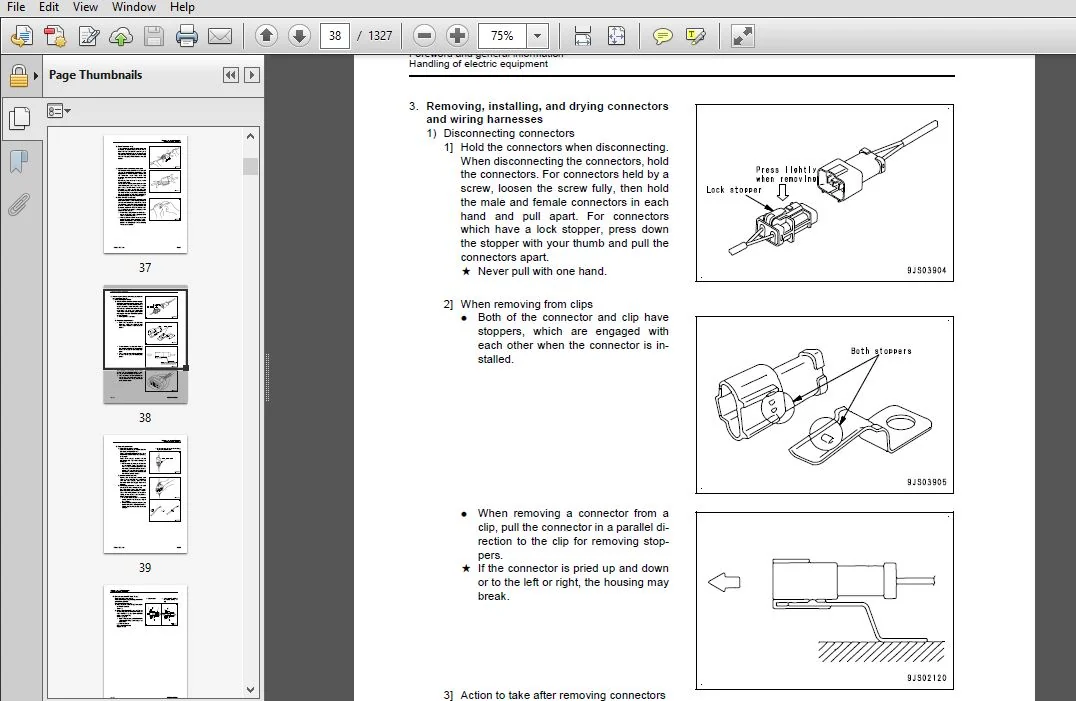The image size is (1076, 701).
Task: Click the 'Page Thumbnails' panel title
Action: click(x=95, y=75)
